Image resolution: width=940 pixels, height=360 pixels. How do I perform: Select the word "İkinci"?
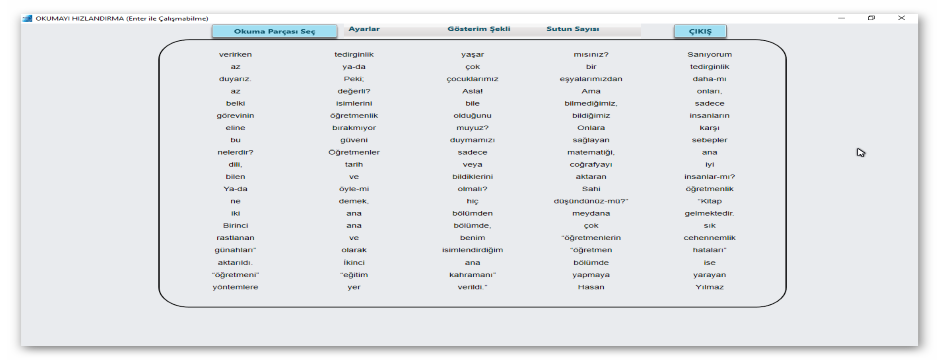354,262
